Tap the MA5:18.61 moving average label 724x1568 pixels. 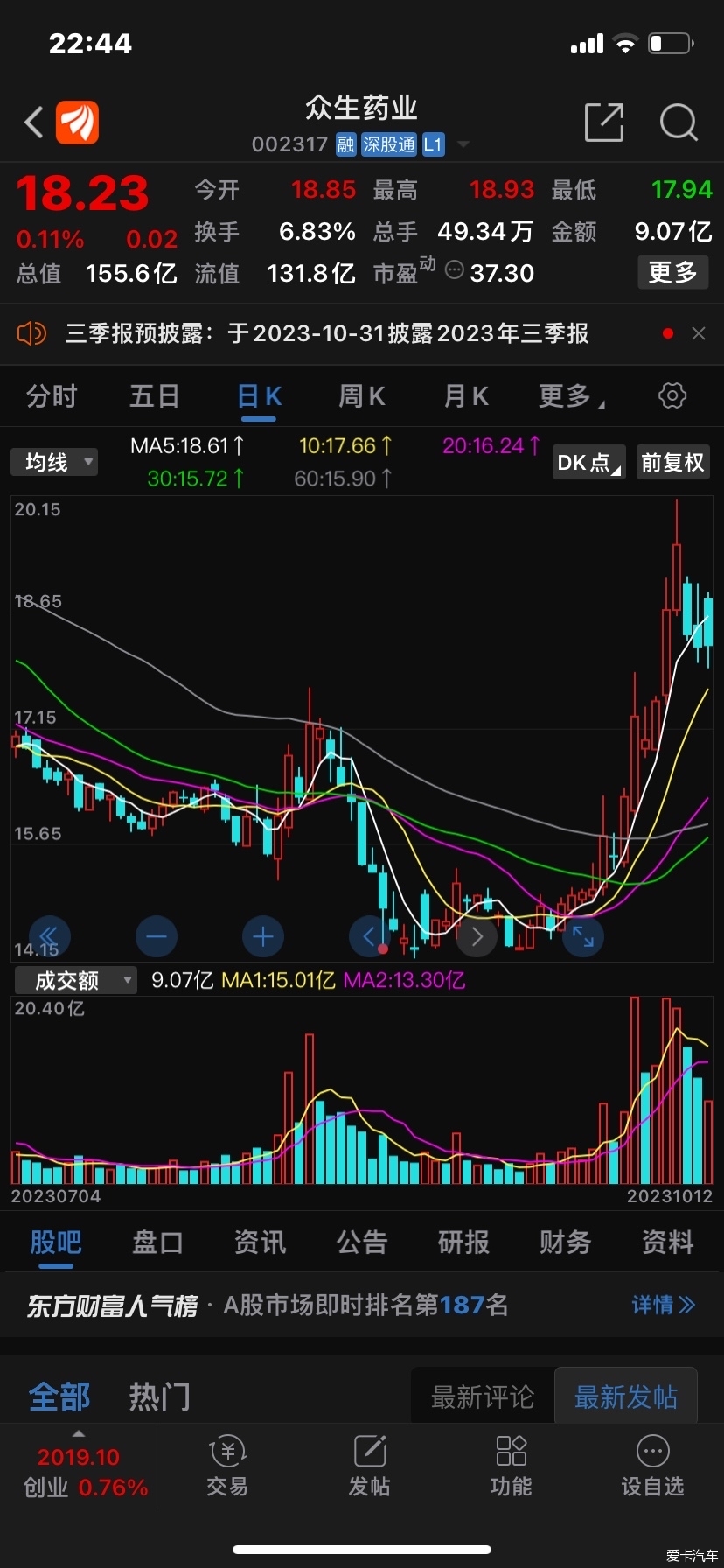tap(186, 446)
